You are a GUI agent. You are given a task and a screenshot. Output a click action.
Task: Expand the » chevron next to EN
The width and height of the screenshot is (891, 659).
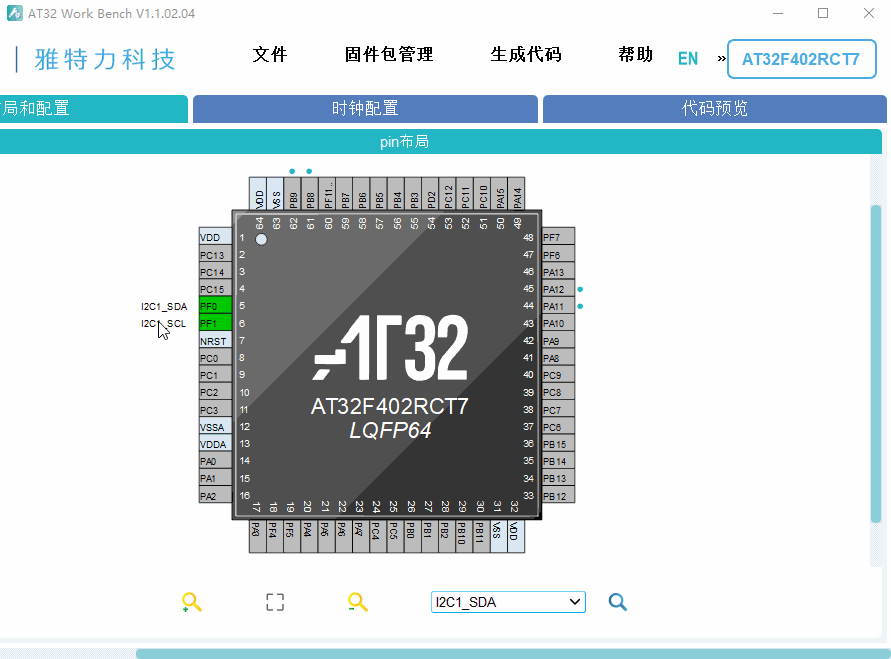tap(721, 58)
